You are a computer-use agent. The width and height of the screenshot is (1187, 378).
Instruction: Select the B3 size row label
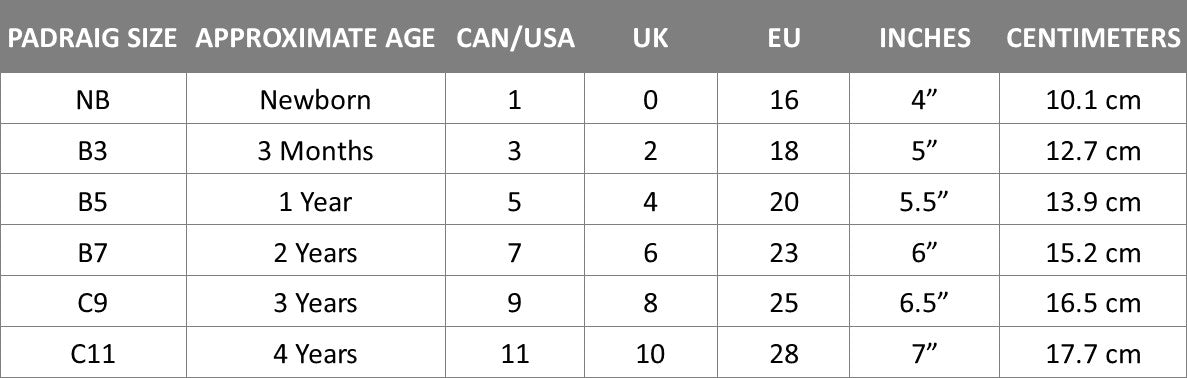(93, 151)
